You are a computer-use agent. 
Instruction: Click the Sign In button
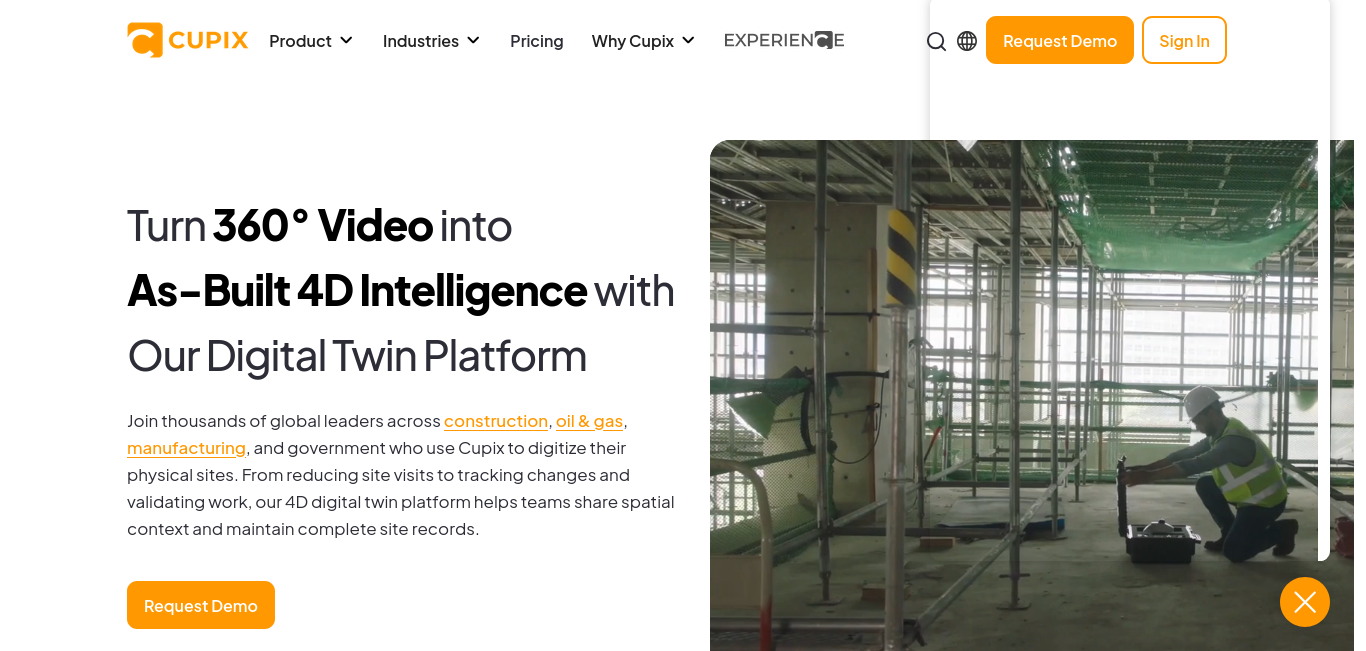point(1184,40)
